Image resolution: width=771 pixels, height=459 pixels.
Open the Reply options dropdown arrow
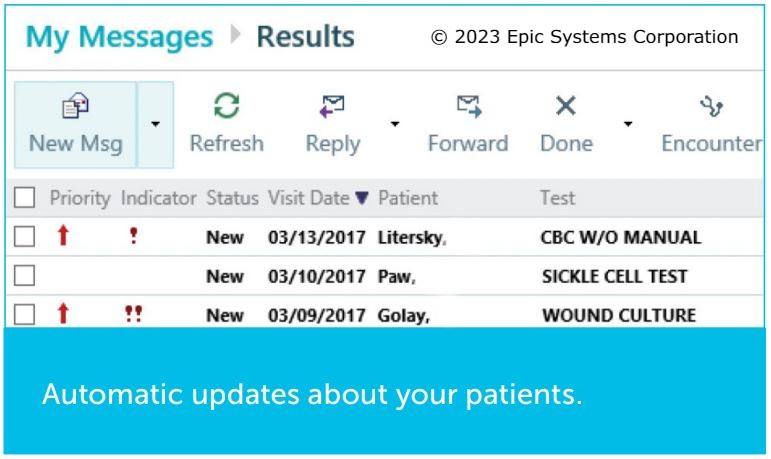[395, 124]
